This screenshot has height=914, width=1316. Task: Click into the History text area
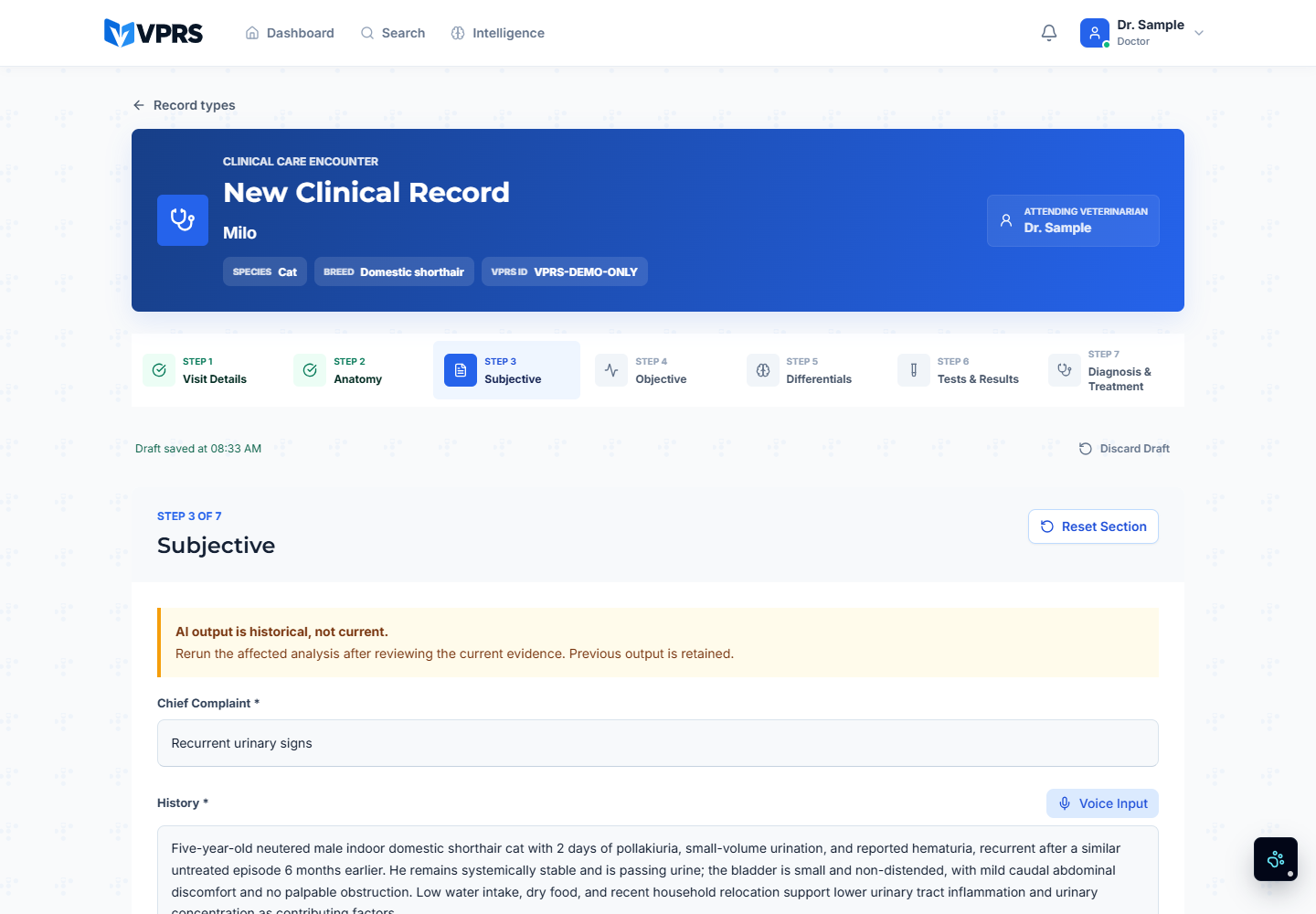(658, 870)
